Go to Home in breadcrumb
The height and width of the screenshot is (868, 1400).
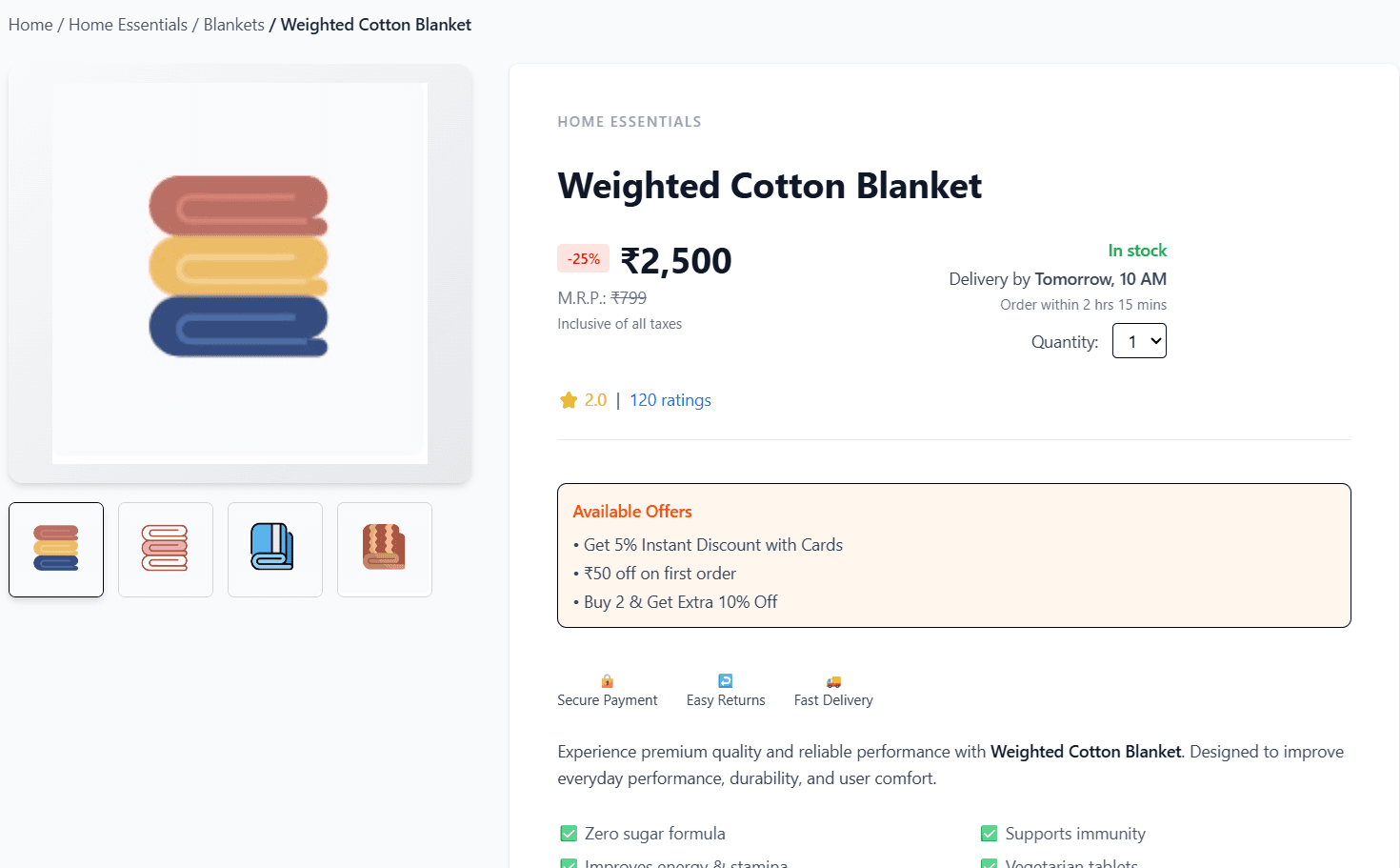(x=30, y=25)
